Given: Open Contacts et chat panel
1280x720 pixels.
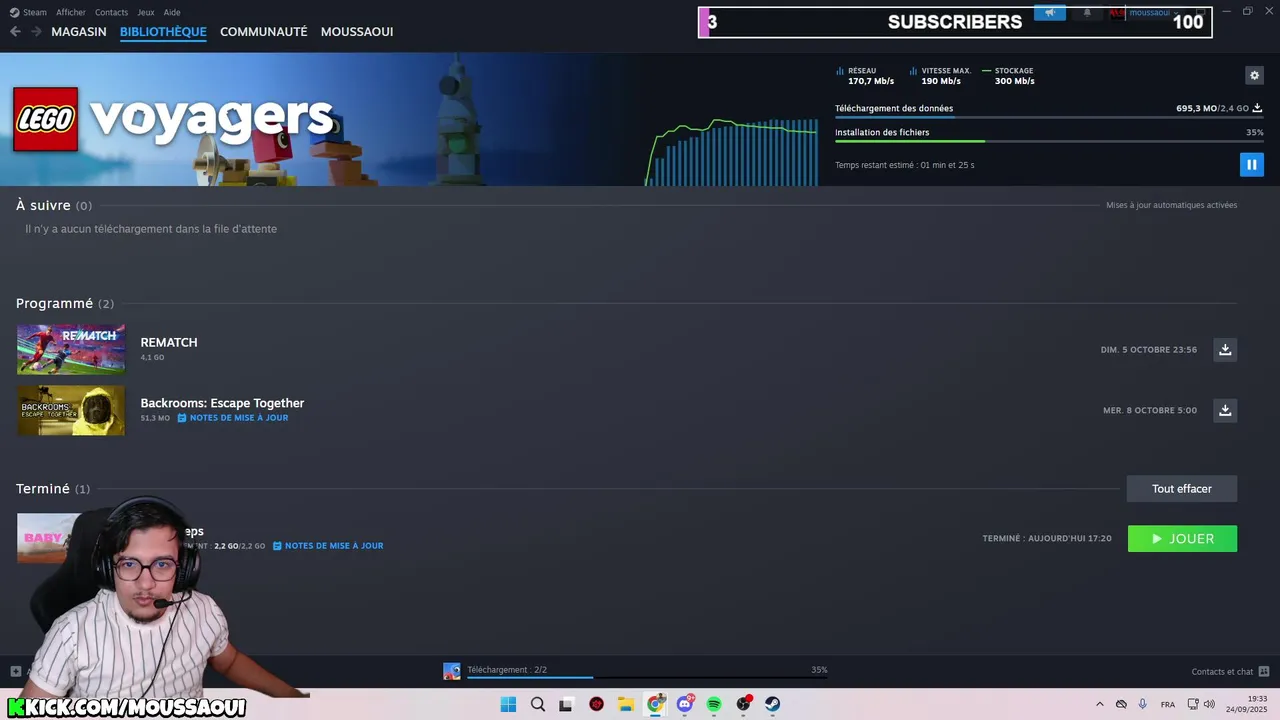Looking at the screenshot, I should (x=1222, y=672).
